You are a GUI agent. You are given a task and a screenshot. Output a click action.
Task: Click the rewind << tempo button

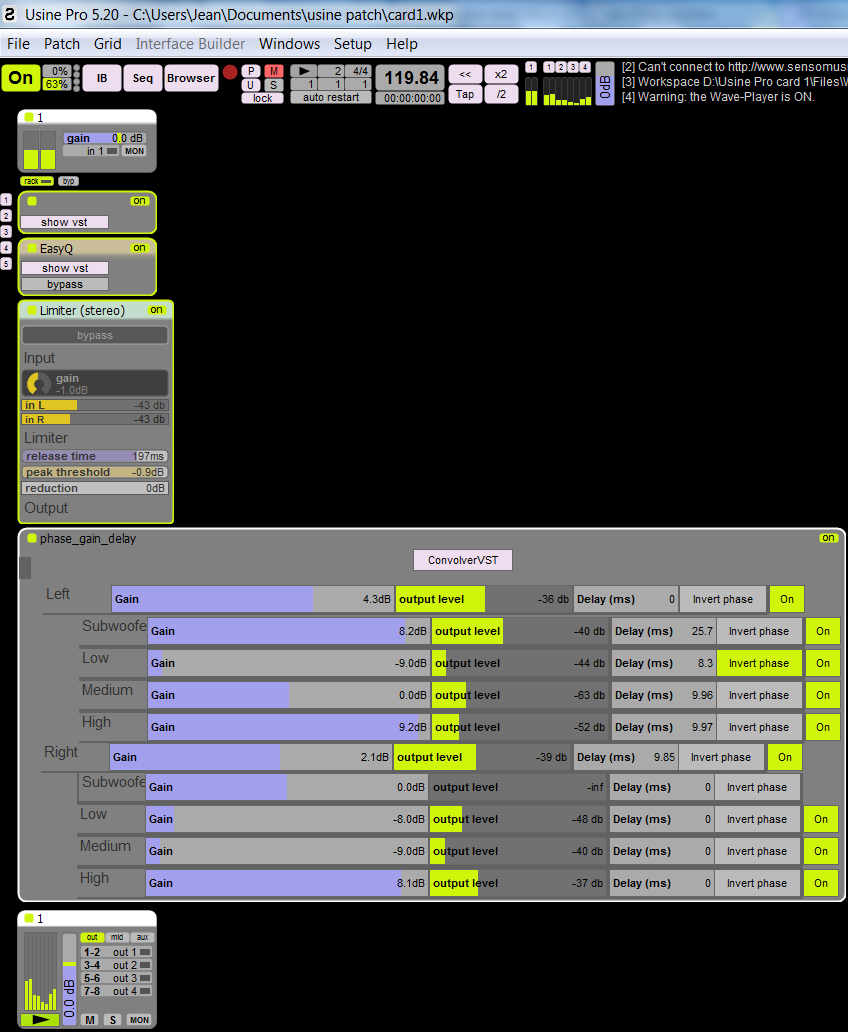(465, 74)
